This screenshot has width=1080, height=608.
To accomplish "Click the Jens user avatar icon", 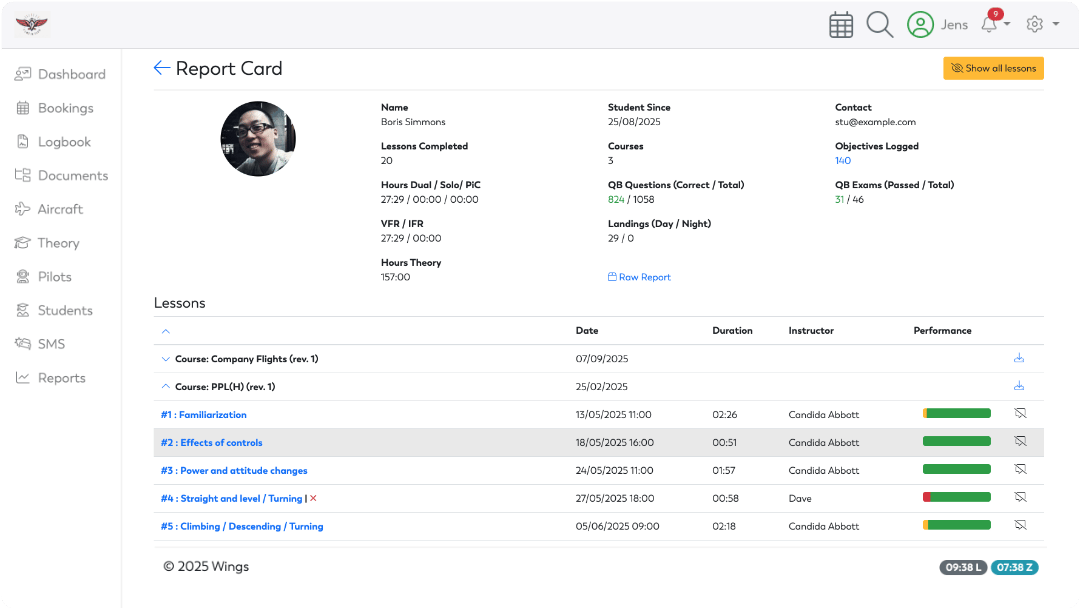I will (920, 25).
